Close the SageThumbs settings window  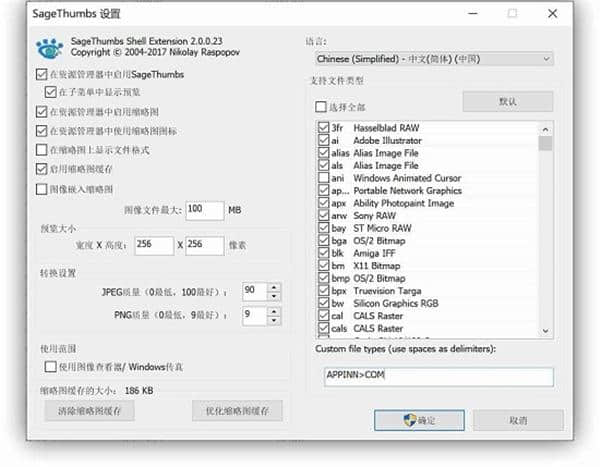(x=552, y=13)
